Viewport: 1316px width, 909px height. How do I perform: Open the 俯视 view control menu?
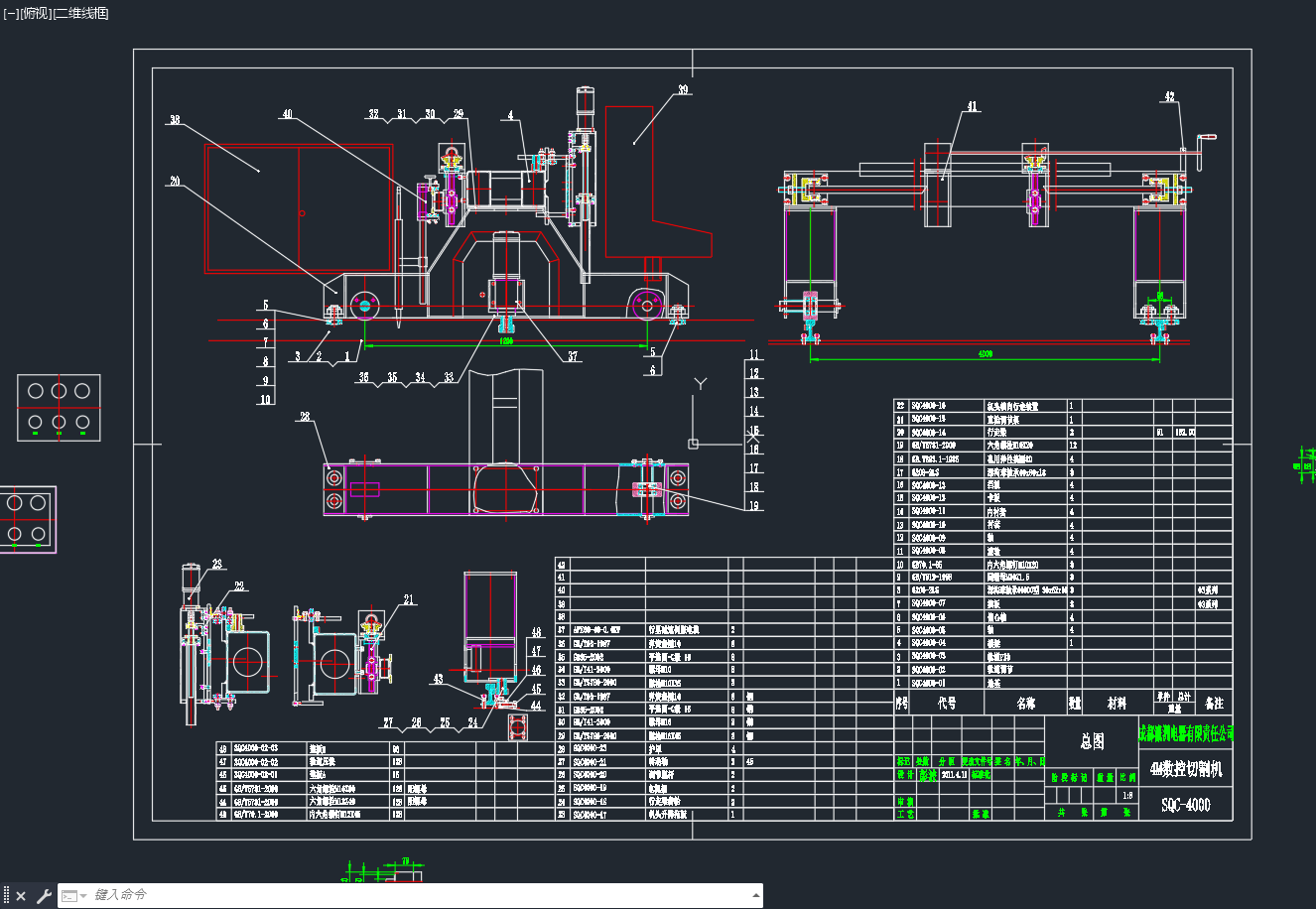click(x=34, y=13)
